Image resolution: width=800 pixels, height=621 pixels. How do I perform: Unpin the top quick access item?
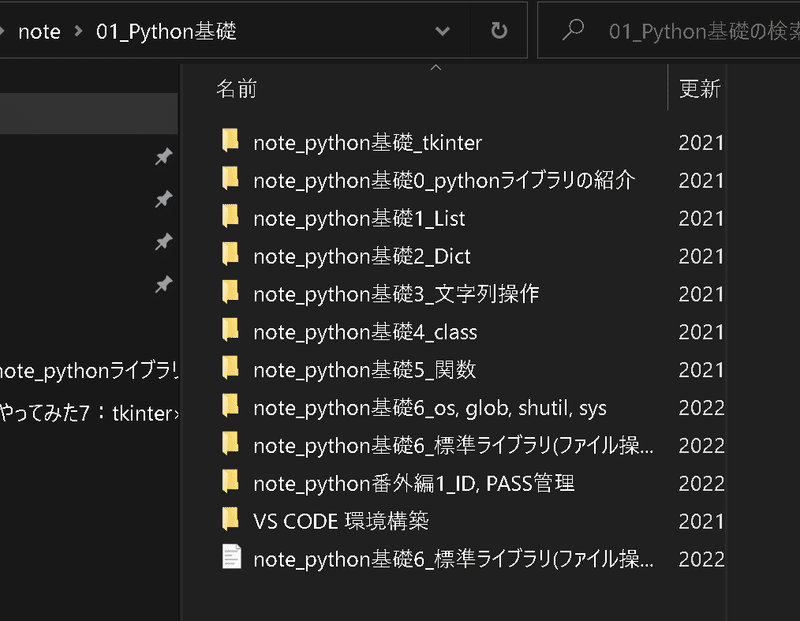tap(163, 156)
